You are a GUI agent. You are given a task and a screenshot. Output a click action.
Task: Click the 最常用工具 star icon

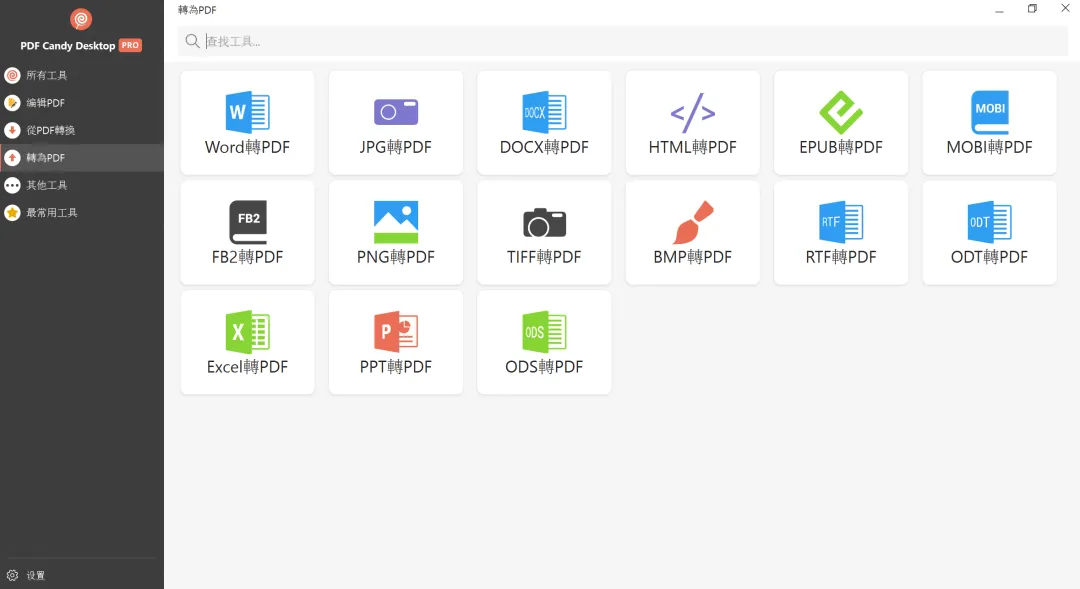coord(12,213)
